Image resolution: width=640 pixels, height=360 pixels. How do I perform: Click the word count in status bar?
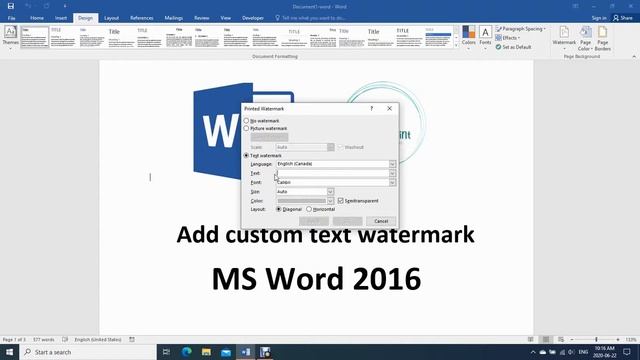(44, 340)
